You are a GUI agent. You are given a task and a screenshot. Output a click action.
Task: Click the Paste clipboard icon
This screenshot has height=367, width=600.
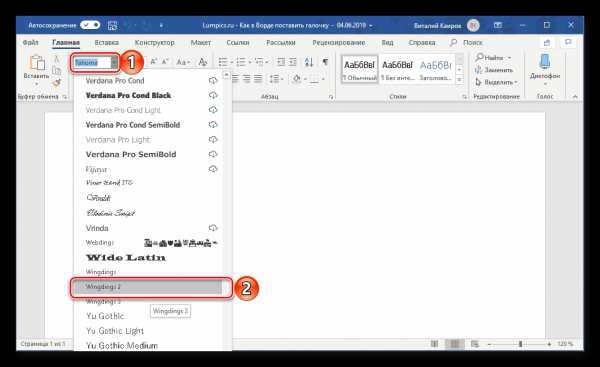[38, 62]
